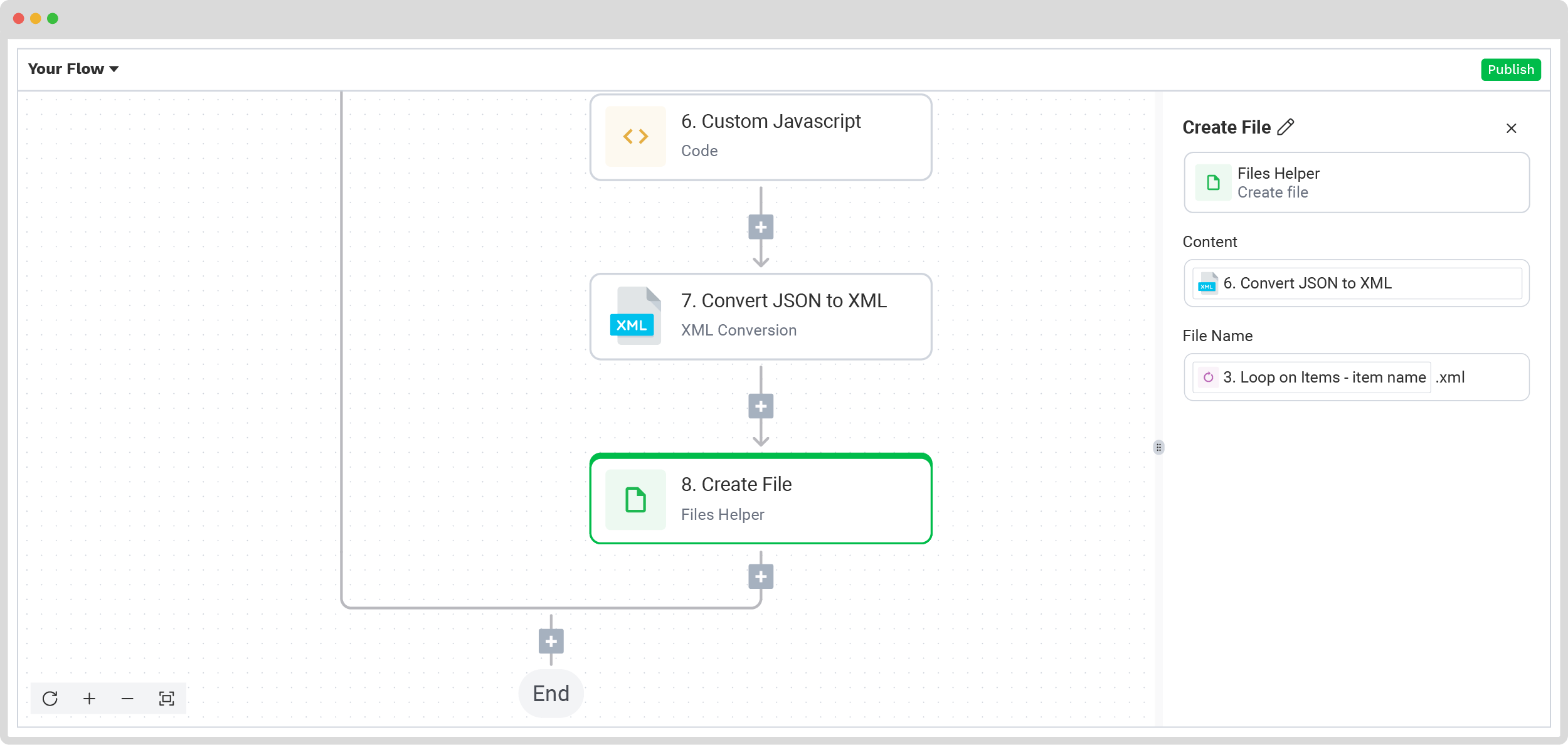Image resolution: width=1568 pixels, height=745 pixels.
Task: Zoom in with the plus canvas control
Action: point(89,699)
